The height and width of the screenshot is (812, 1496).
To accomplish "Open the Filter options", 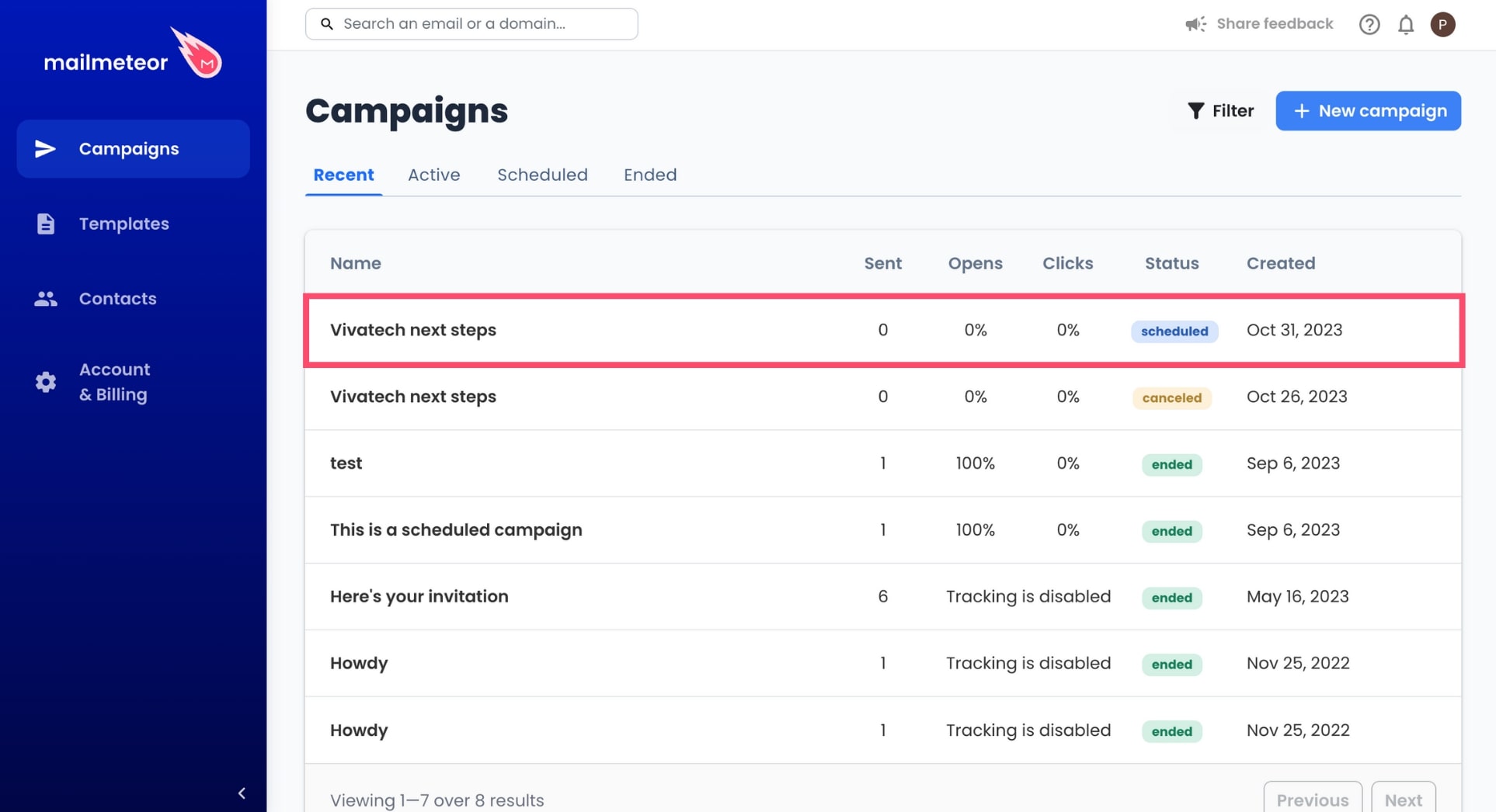I will tap(1220, 111).
